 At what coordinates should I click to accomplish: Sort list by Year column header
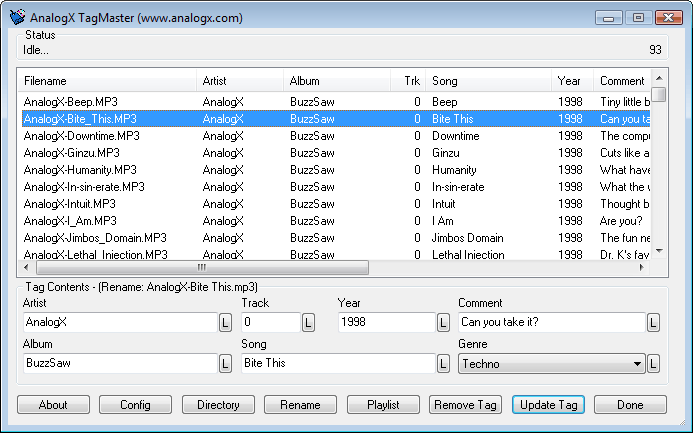click(573, 81)
